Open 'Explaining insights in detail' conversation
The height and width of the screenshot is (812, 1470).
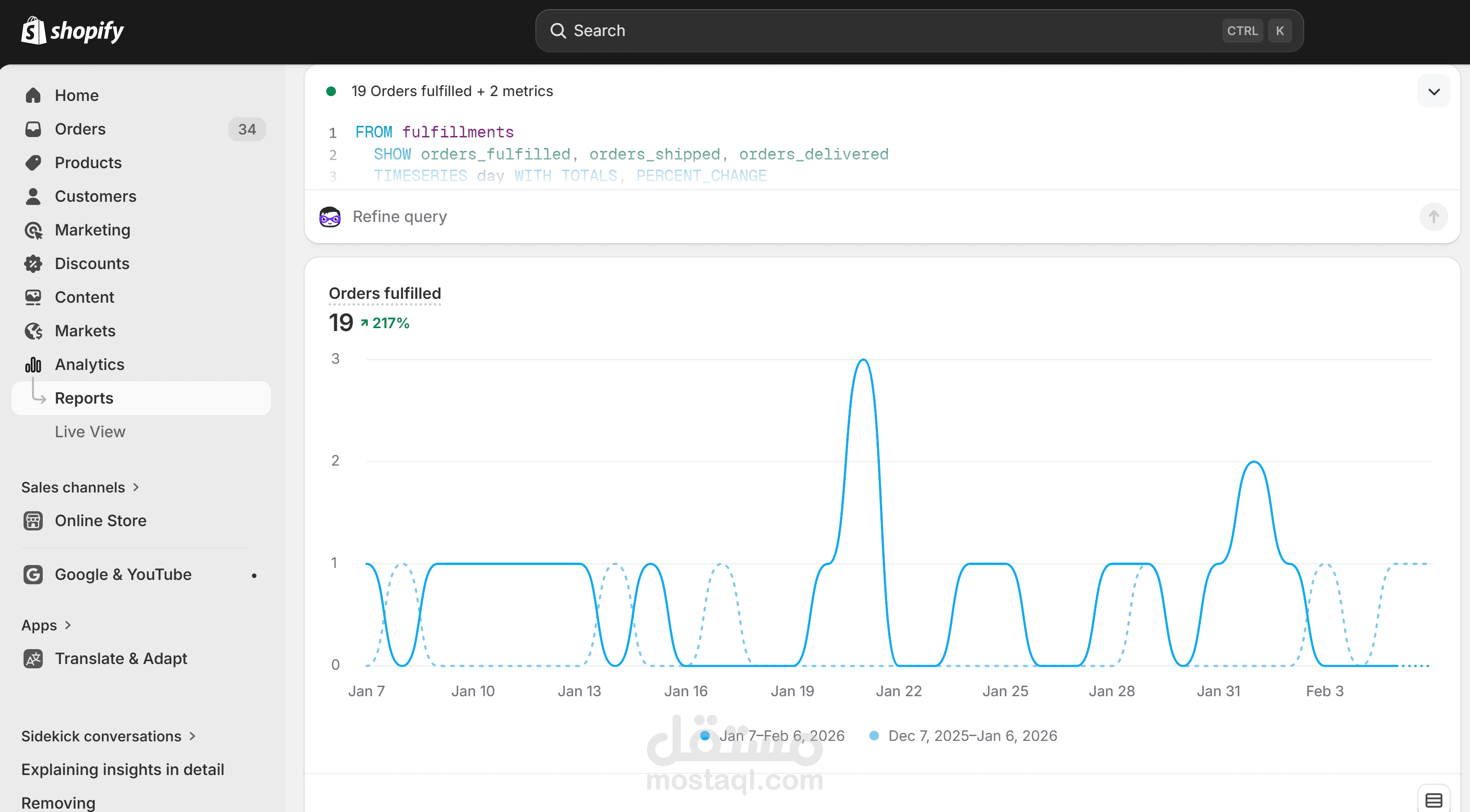[123, 770]
